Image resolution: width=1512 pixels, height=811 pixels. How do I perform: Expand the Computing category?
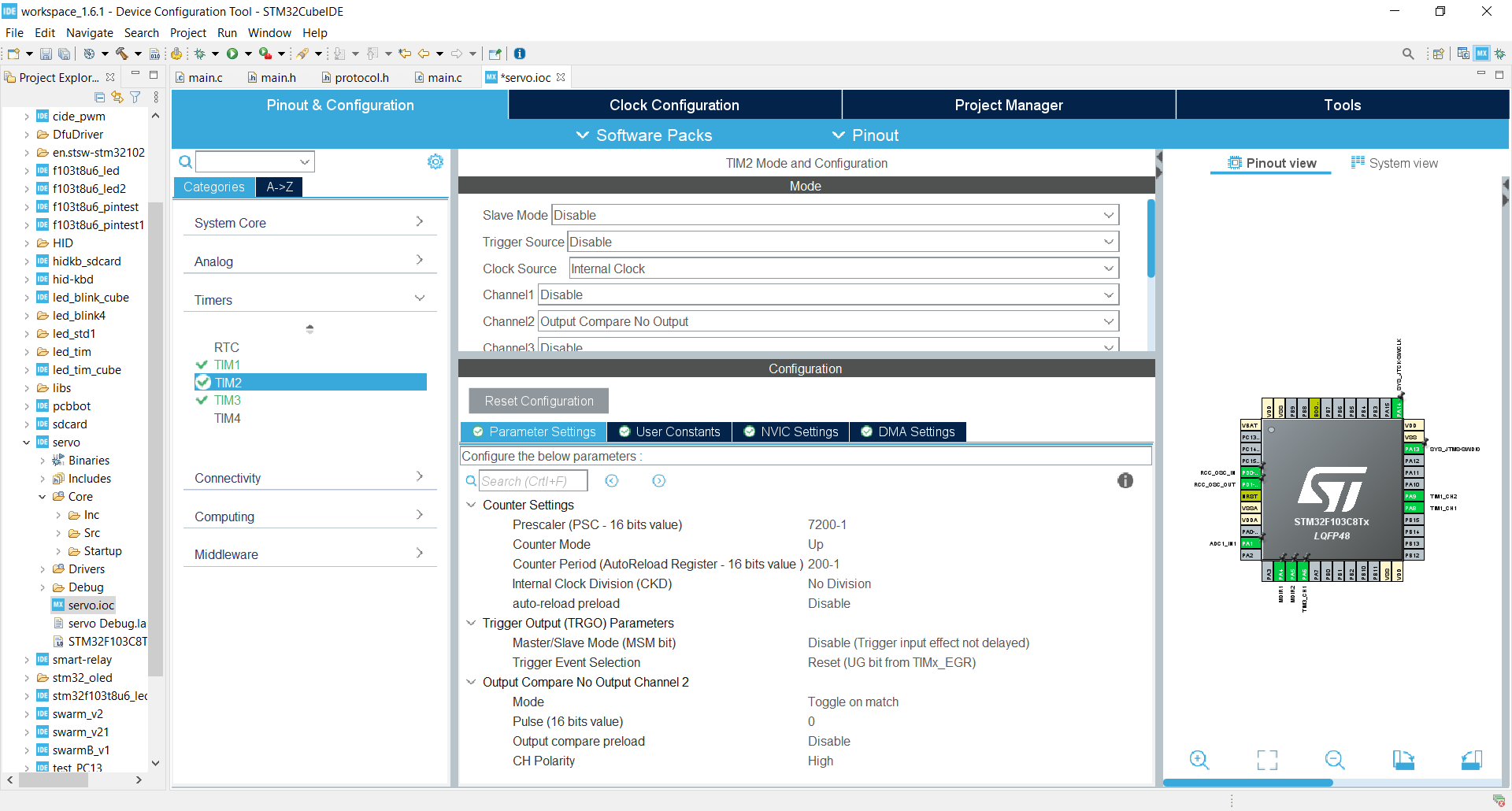point(309,517)
